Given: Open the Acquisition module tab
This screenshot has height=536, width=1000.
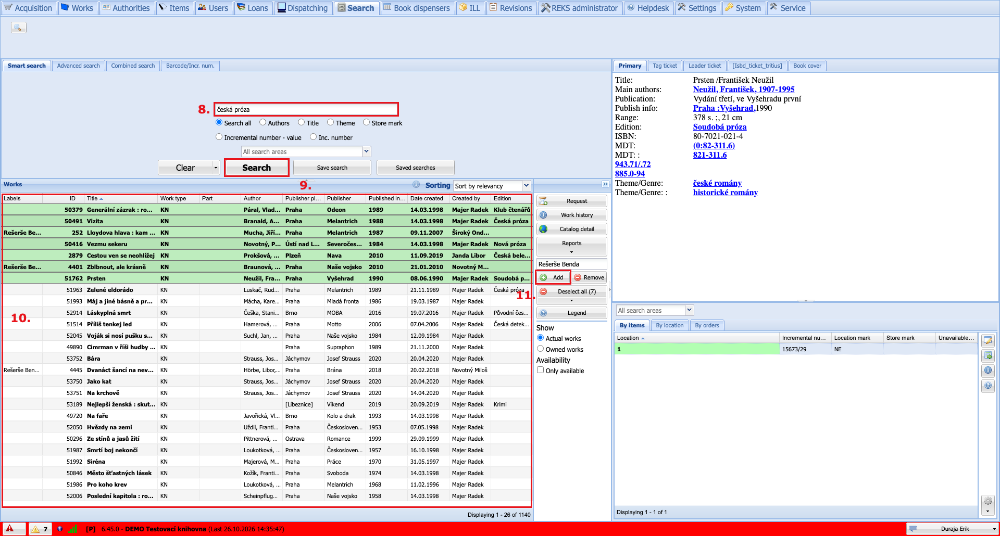Looking at the screenshot, I should point(29,8).
